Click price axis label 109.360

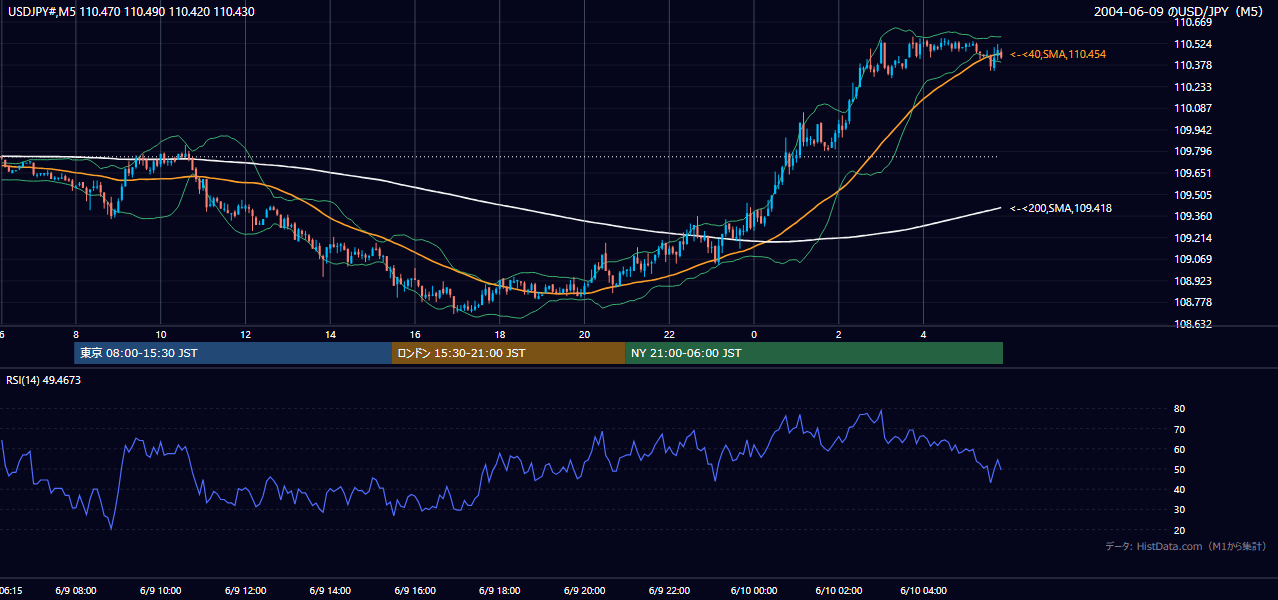1194,216
